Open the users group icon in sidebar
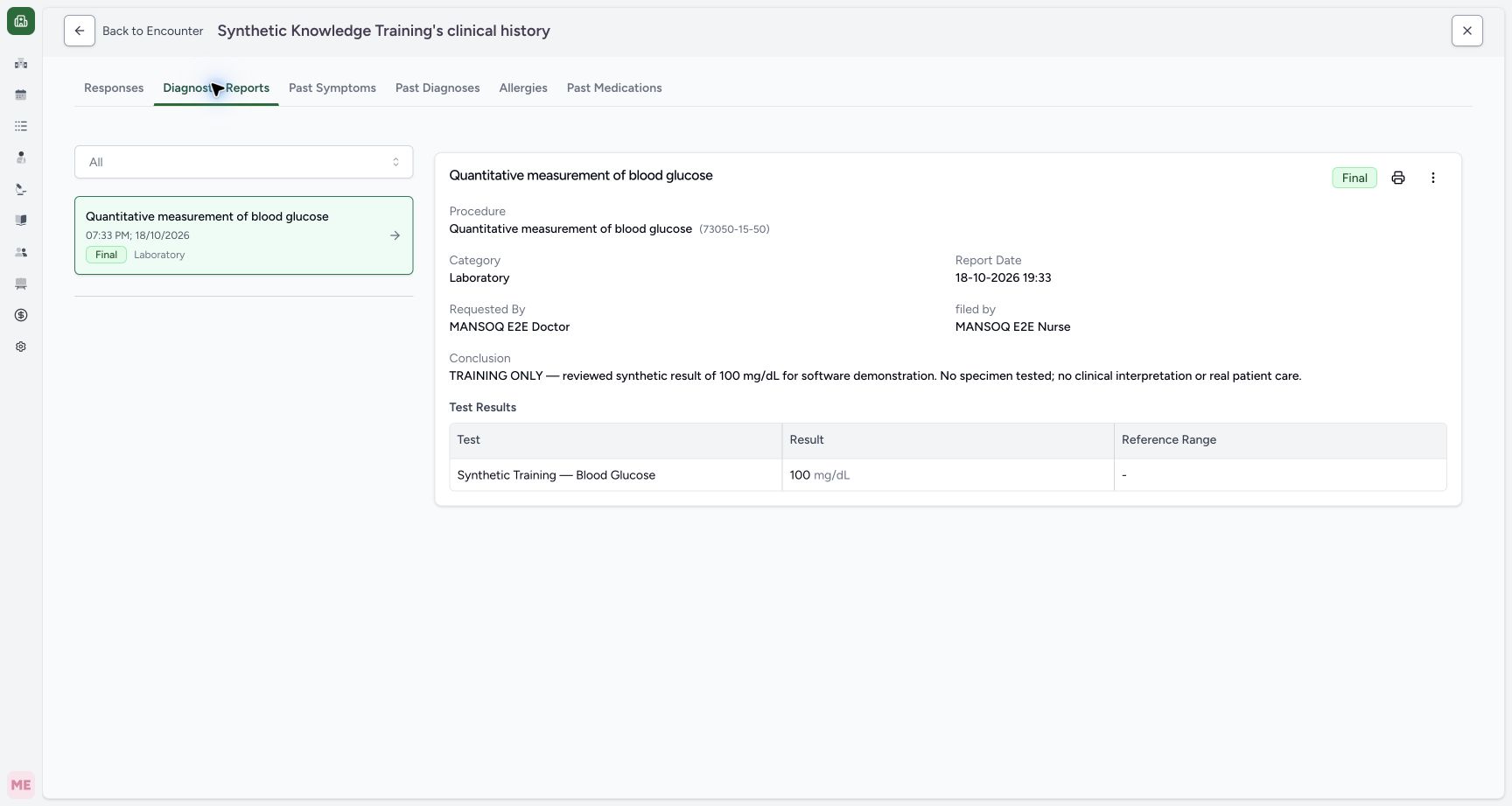This screenshot has width=1512, height=806. [21, 252]
